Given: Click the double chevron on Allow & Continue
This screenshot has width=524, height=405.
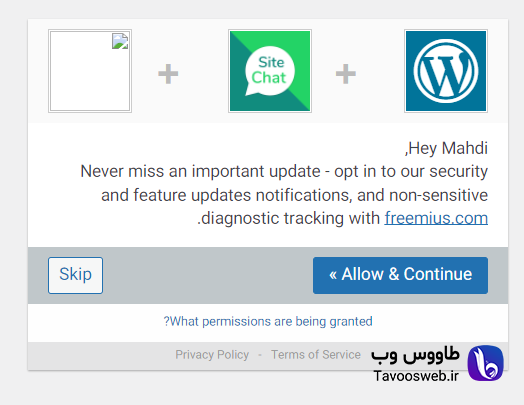Looking at the screenshot, I should pos(333,275).
